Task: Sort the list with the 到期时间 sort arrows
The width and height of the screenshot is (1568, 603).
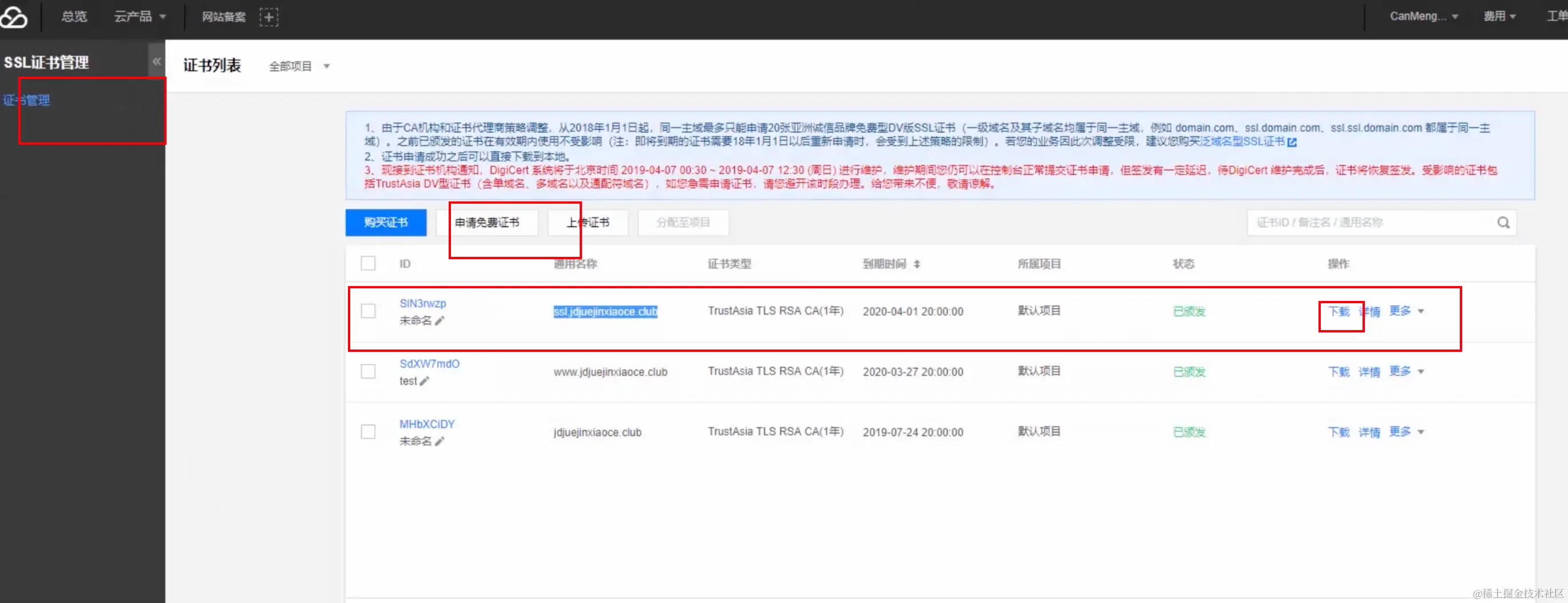Action: 917,264
